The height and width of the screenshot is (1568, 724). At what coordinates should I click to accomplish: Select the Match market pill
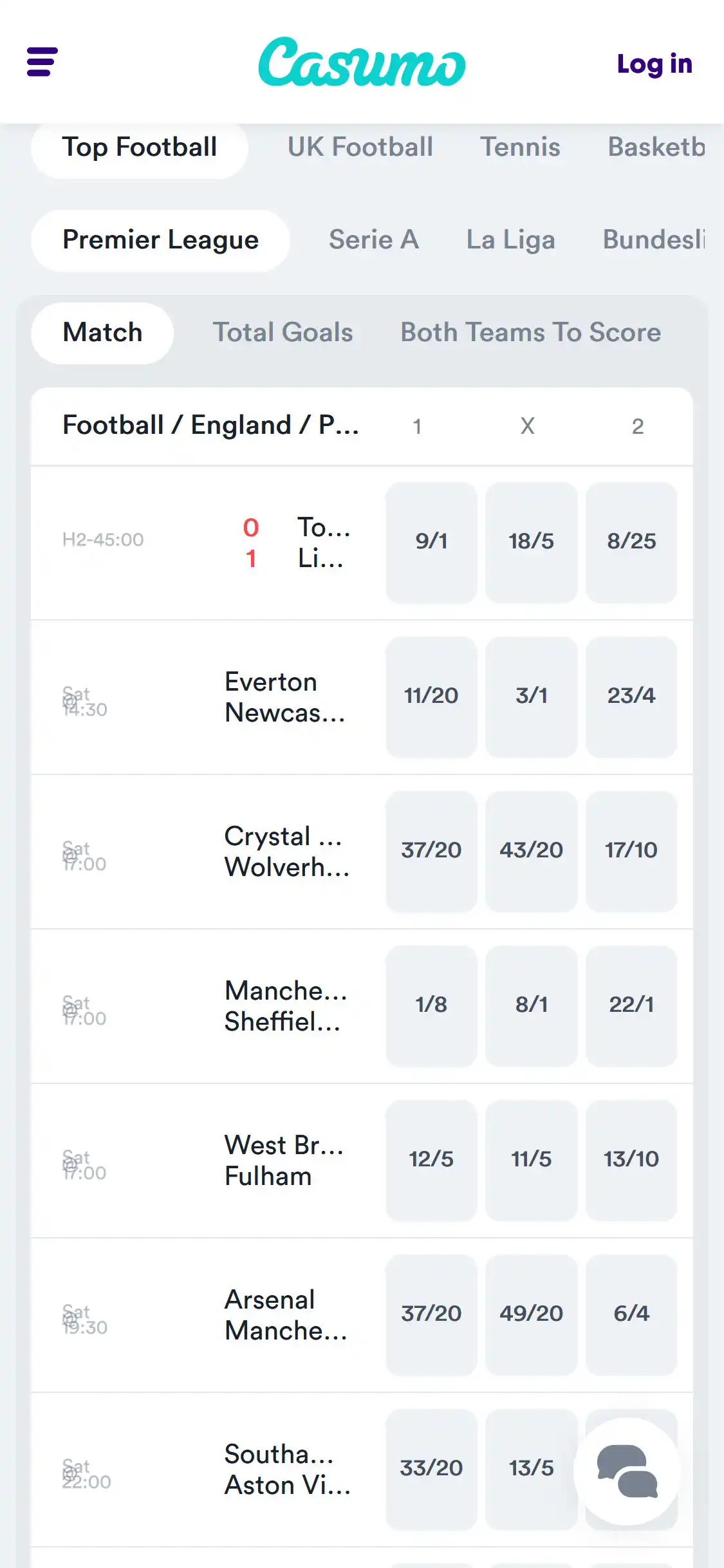pos(102,332)
